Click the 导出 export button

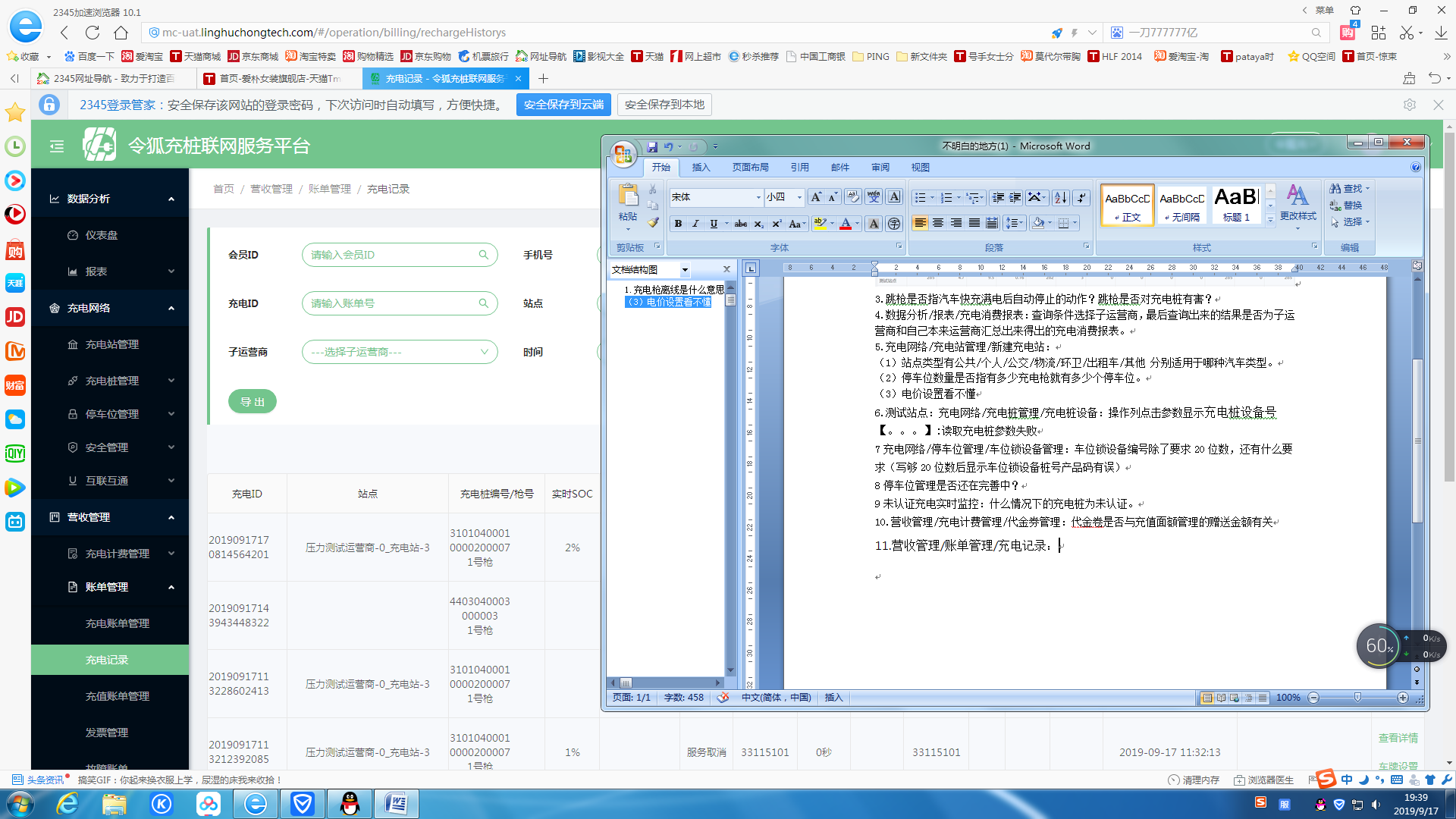[253, 401]
